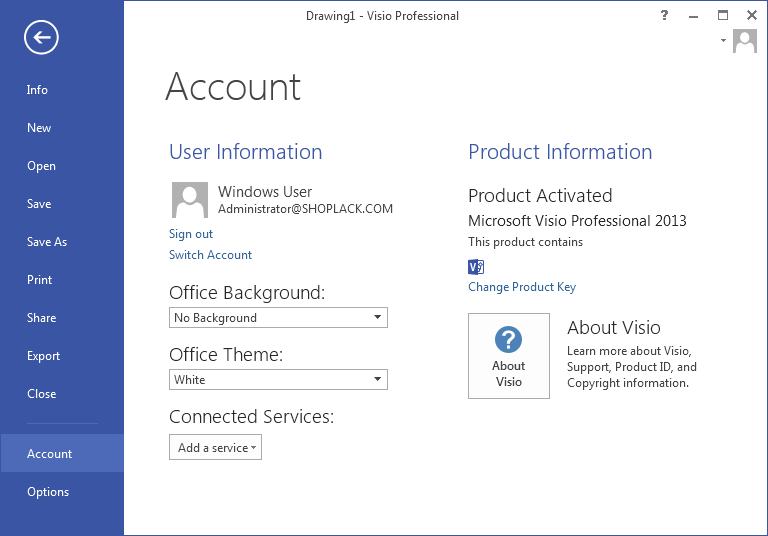Choose Open from the backstage menu
The width and height of the screenshot is (768, 536).
[41, 166]
